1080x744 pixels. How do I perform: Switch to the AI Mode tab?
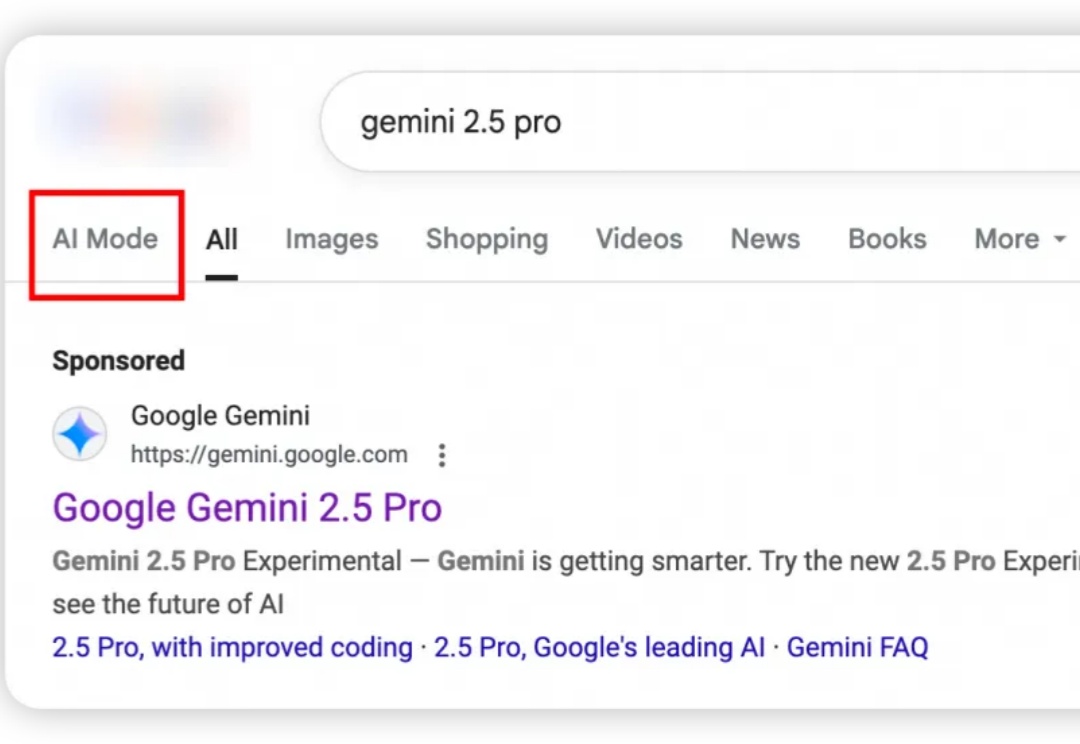(x=105, y=239)
